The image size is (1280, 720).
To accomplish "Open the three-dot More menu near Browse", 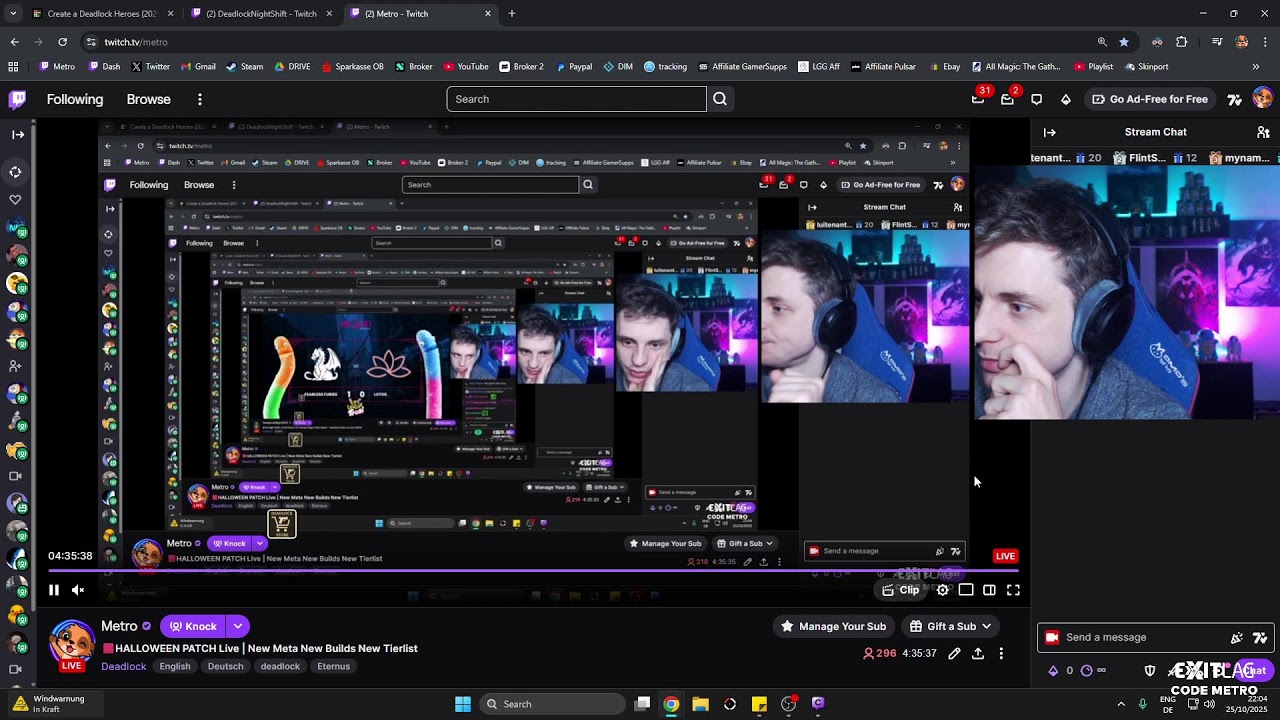I will coord(200,99).
